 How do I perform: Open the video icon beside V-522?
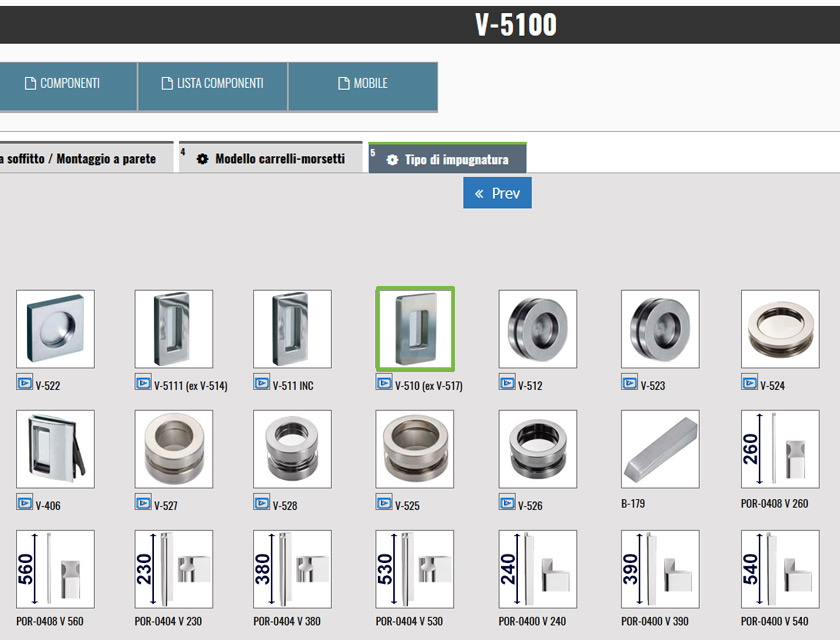pos(25,383)
